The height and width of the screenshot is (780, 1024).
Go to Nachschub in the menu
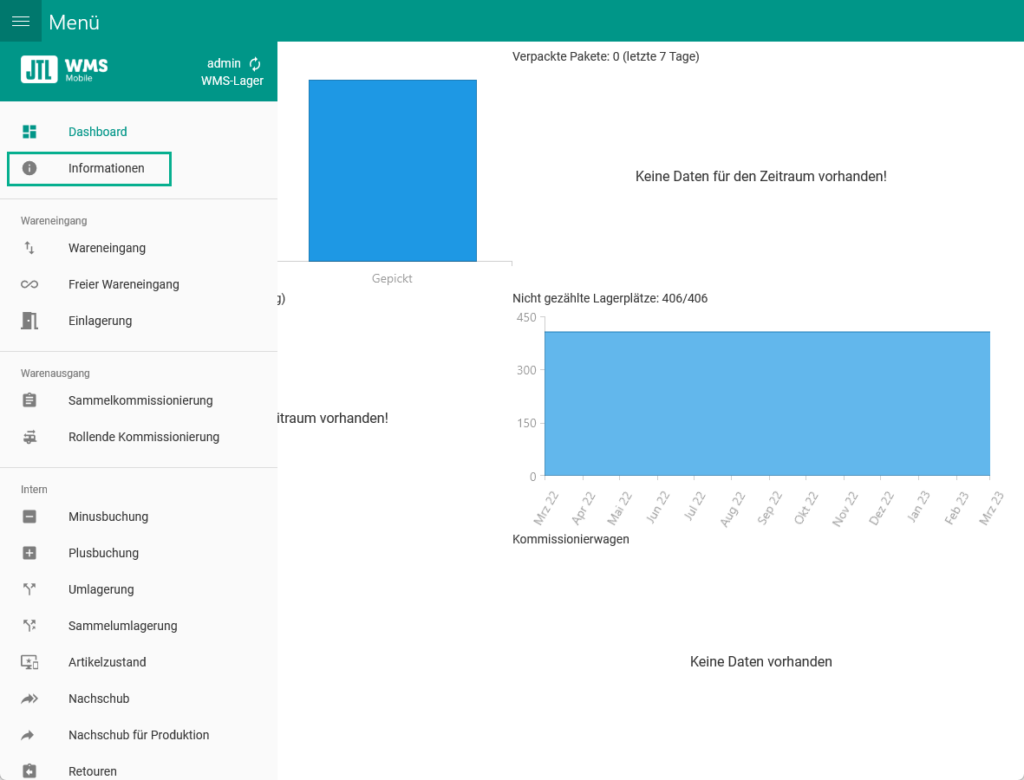click(98, 699)
